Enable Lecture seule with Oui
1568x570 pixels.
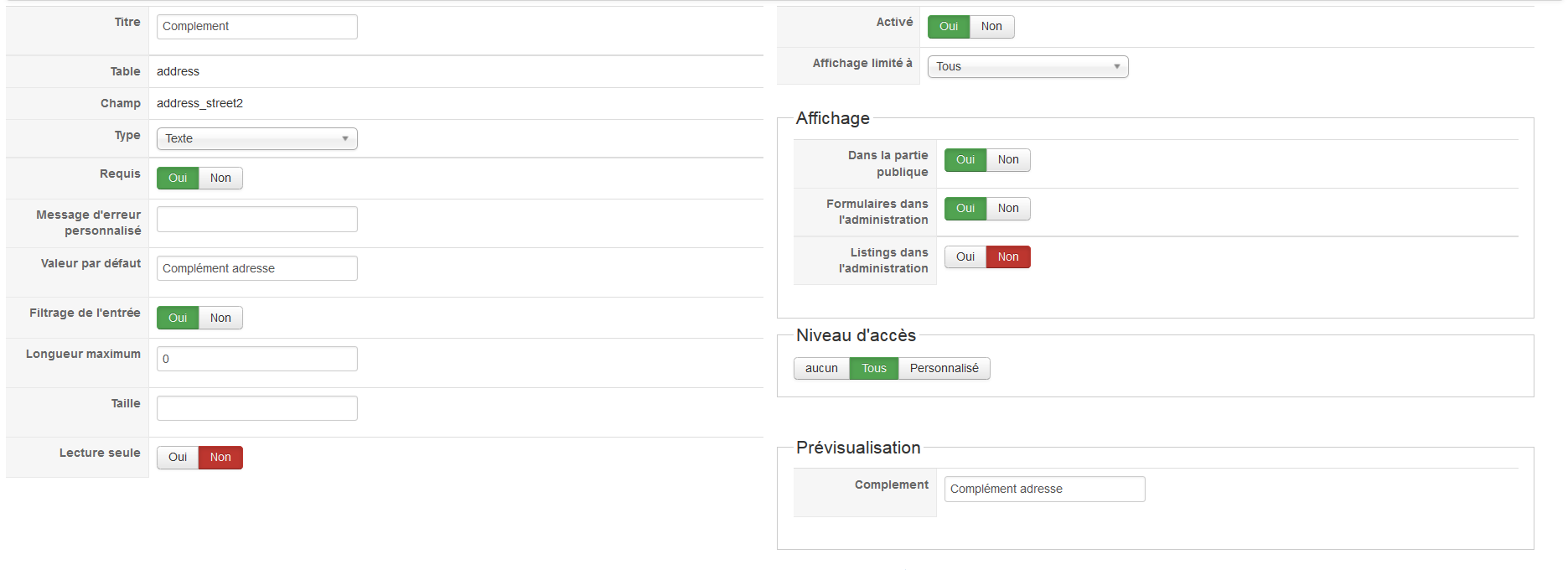(x=178, y=457)
